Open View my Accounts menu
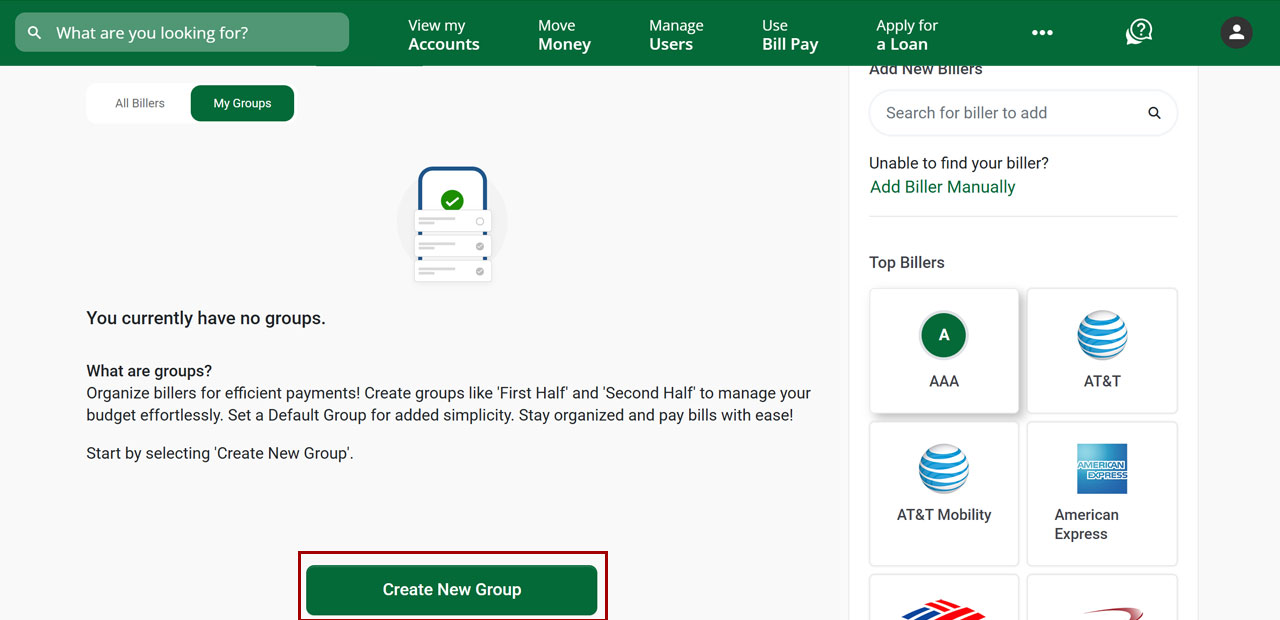Screen dimensions: 1280x620 (443, 33)
